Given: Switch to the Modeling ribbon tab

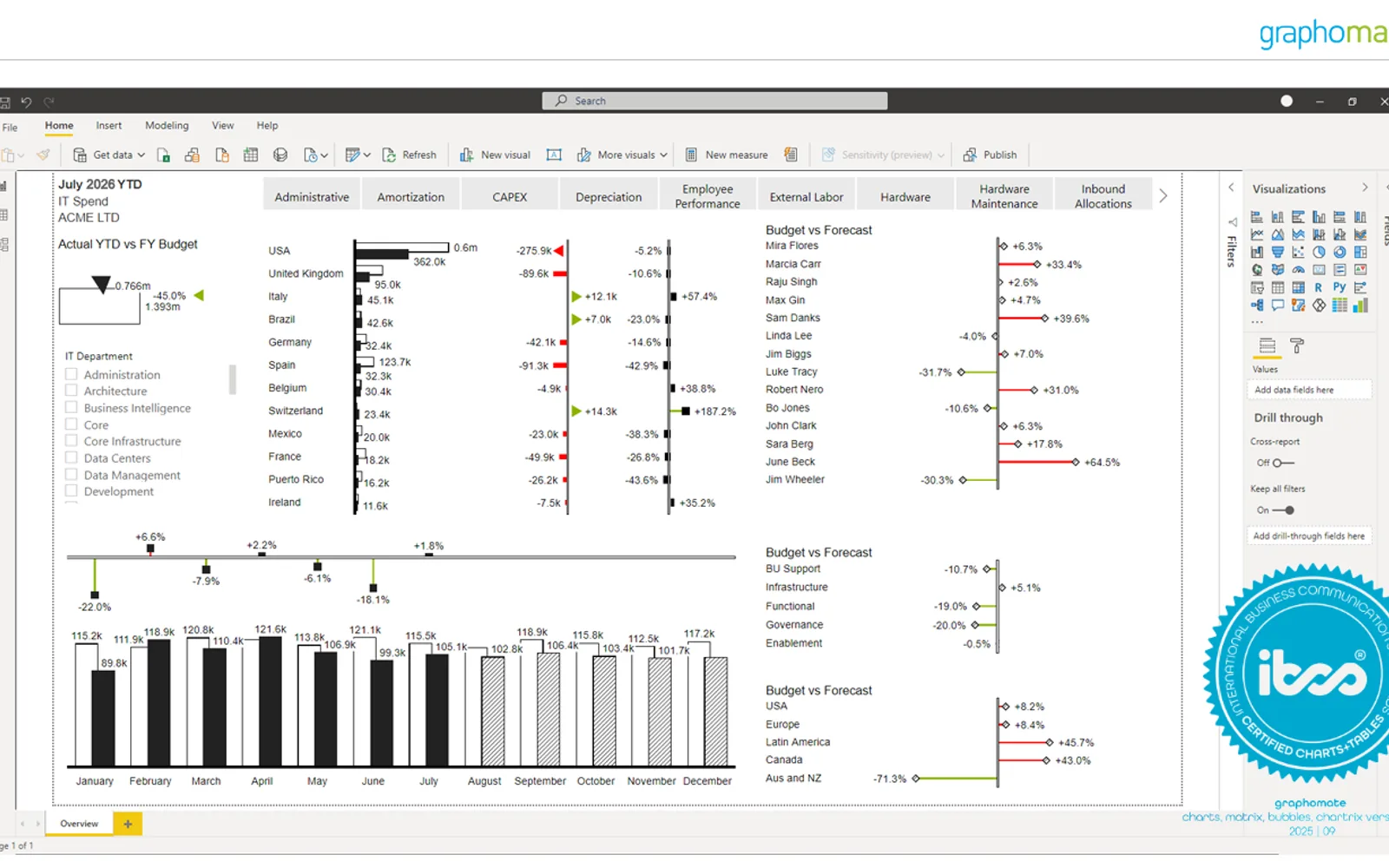Looking at the screenshot, I should coord(167,126).
